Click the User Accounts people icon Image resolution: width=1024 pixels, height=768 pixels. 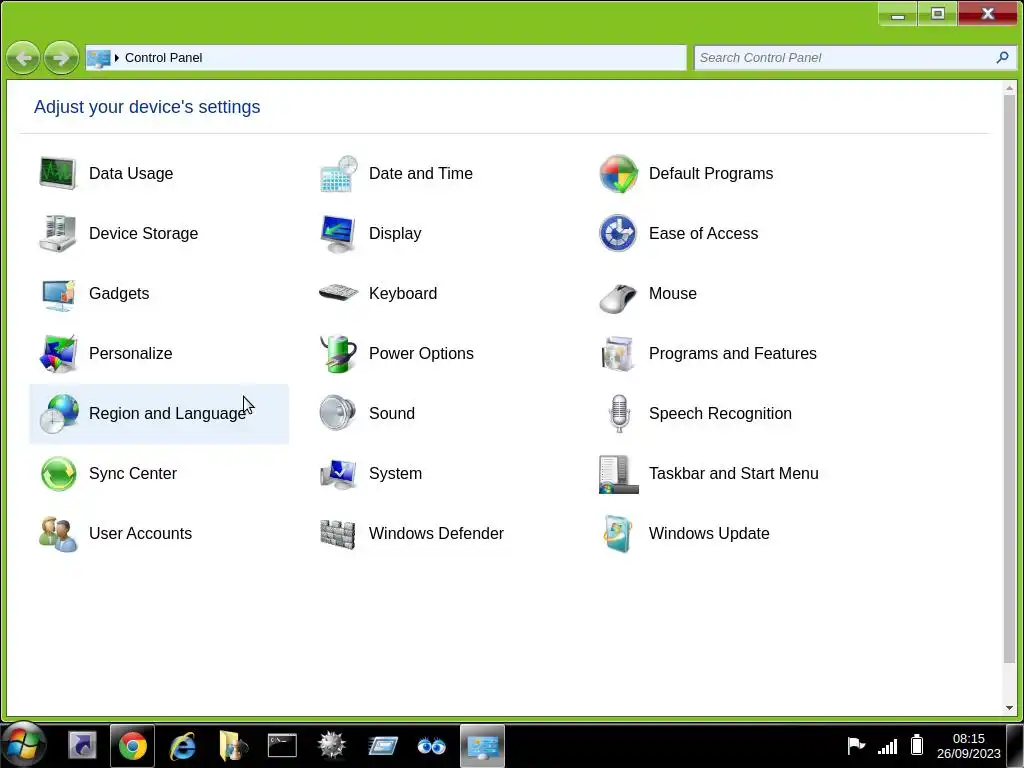point(58,534)
